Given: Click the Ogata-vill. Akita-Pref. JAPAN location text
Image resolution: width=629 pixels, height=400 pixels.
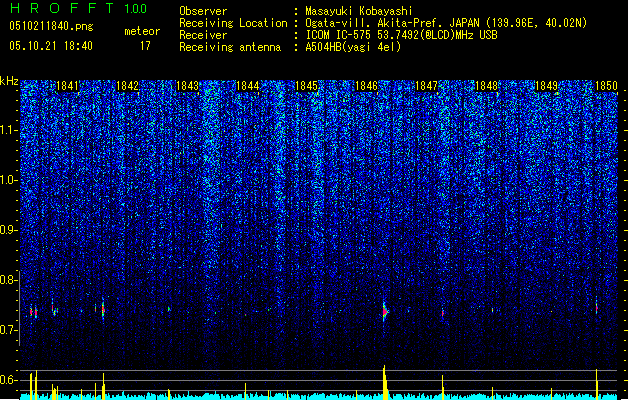Looking at the screenshot, I should click(x=446, y=23).
